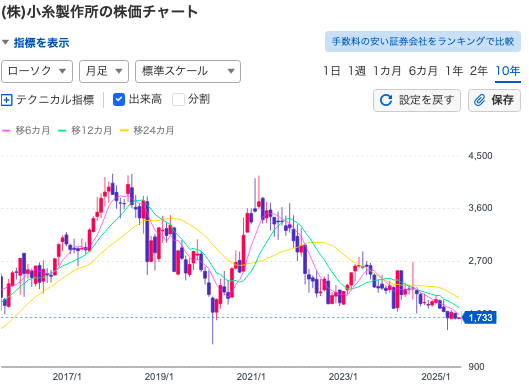Click the yellow 移24カ月 legend swatch
529x386 pixels.
[124, 131]
